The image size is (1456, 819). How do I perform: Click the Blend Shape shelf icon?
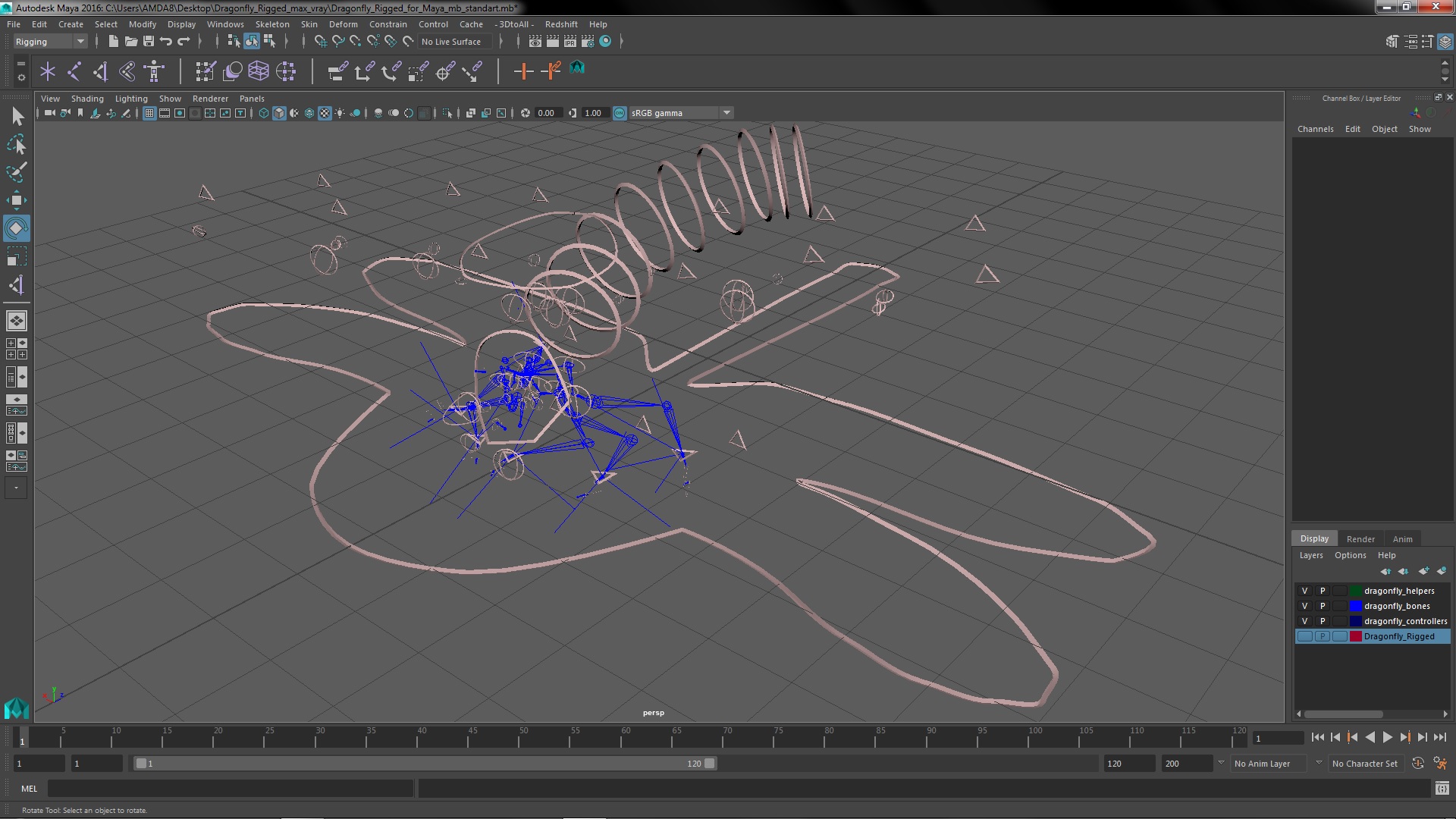click(233, 72)
